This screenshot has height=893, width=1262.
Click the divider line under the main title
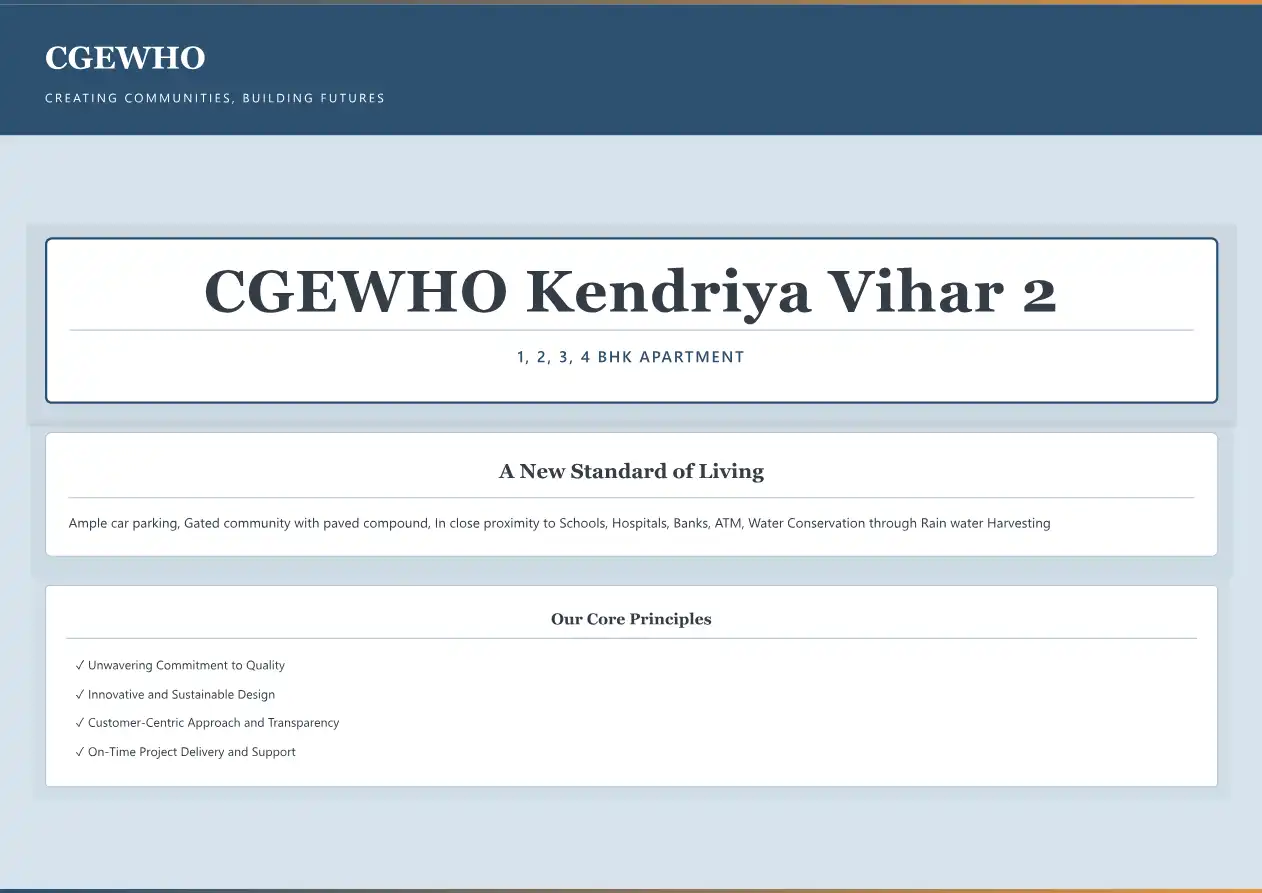point(630,330)
